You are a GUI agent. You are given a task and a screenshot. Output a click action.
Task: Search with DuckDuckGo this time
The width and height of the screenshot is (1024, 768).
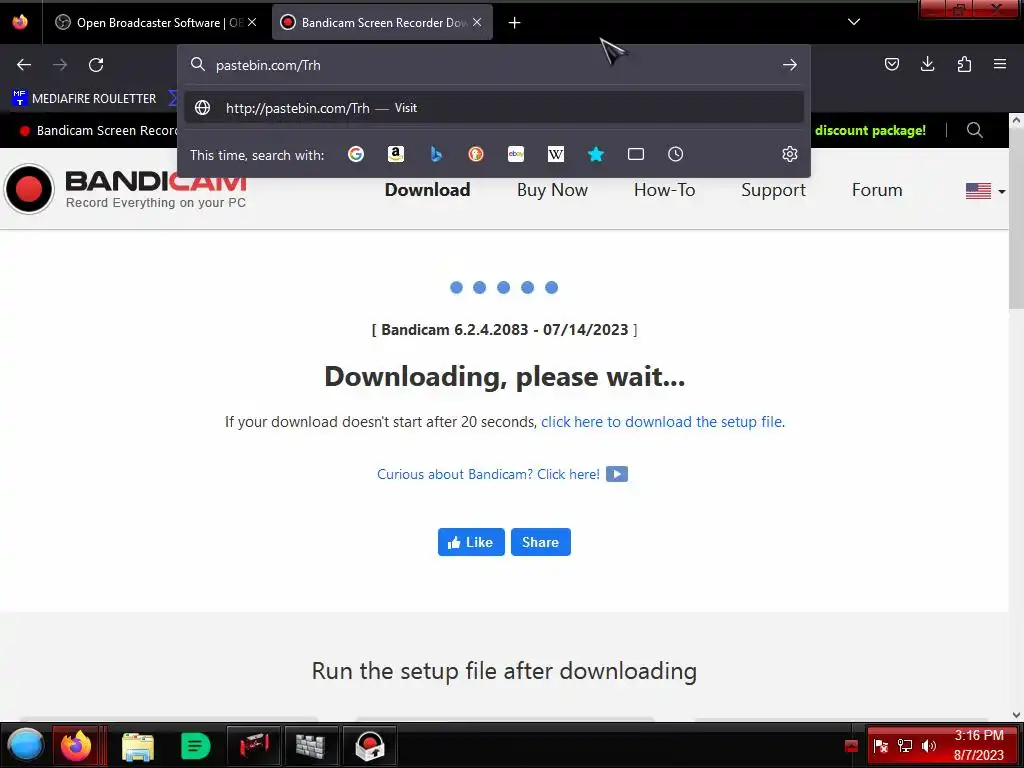475,154
